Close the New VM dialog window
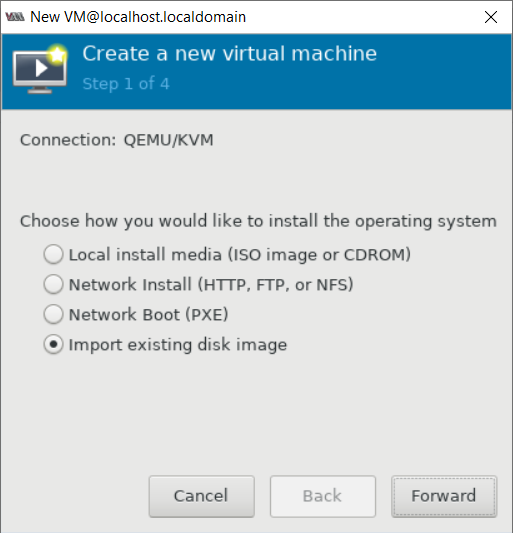 pyautogui.click(x=491, y=17)
